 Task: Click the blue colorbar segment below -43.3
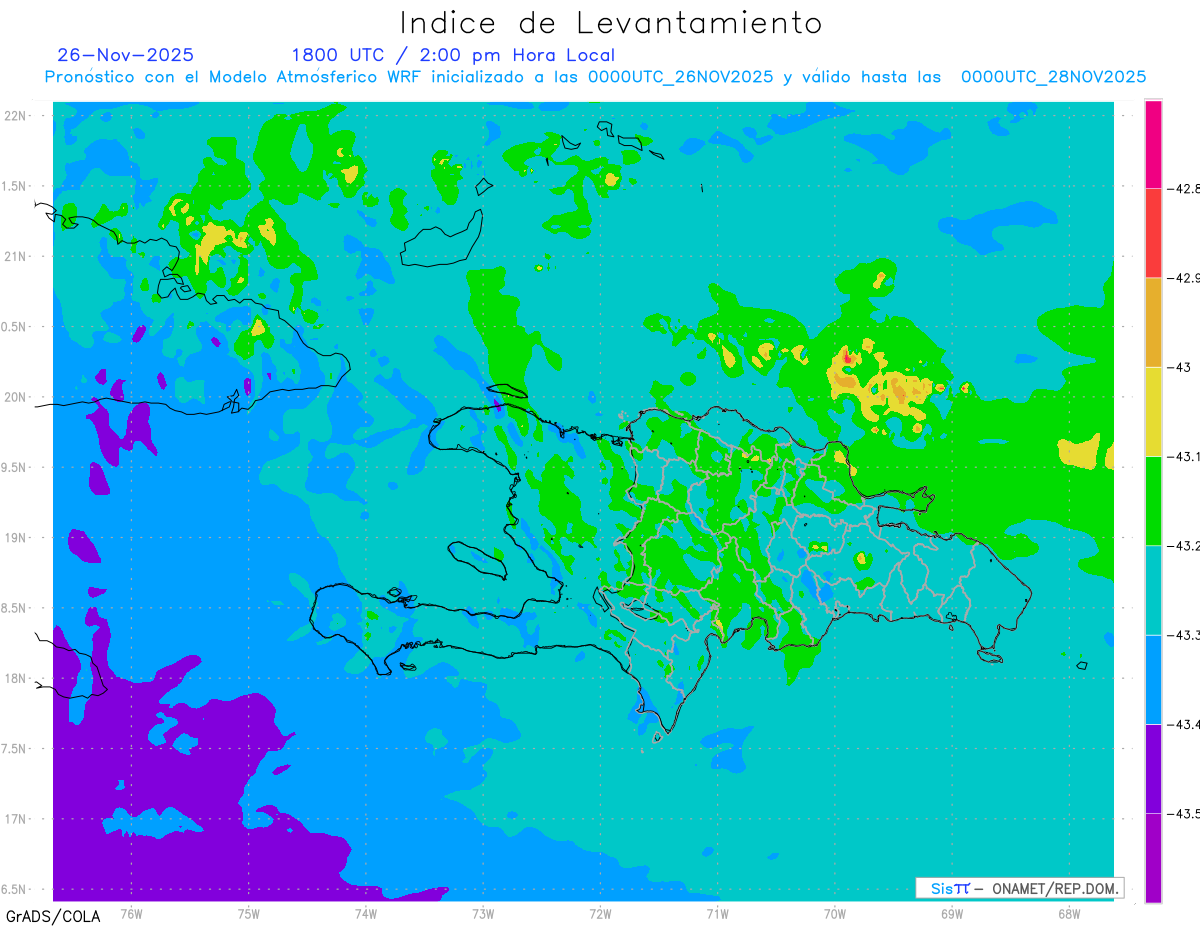coord(1153,679)
